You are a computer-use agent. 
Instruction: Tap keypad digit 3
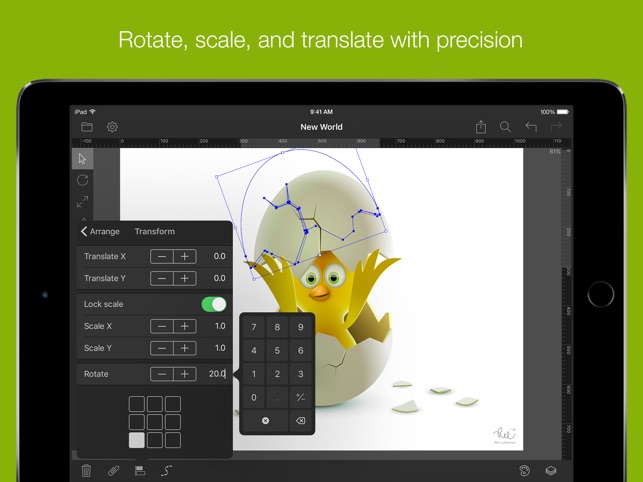301,374
